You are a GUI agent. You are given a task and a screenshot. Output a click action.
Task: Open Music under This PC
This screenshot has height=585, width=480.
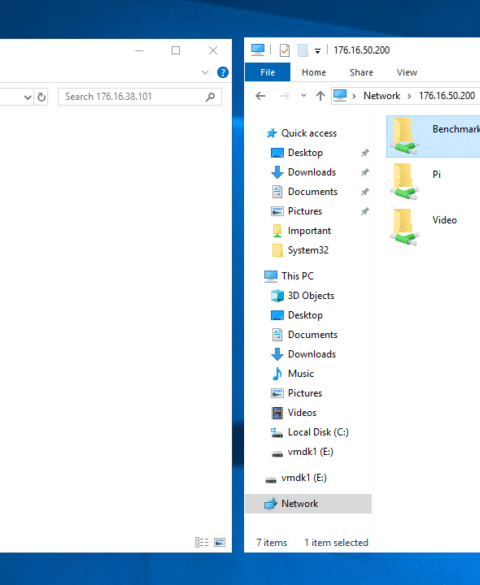301,373
